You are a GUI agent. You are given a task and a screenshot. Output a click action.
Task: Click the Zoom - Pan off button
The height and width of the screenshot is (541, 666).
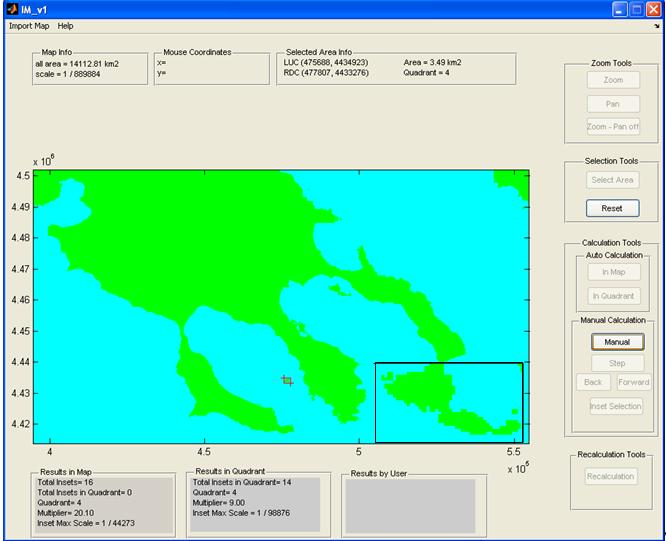pos(613,127)
